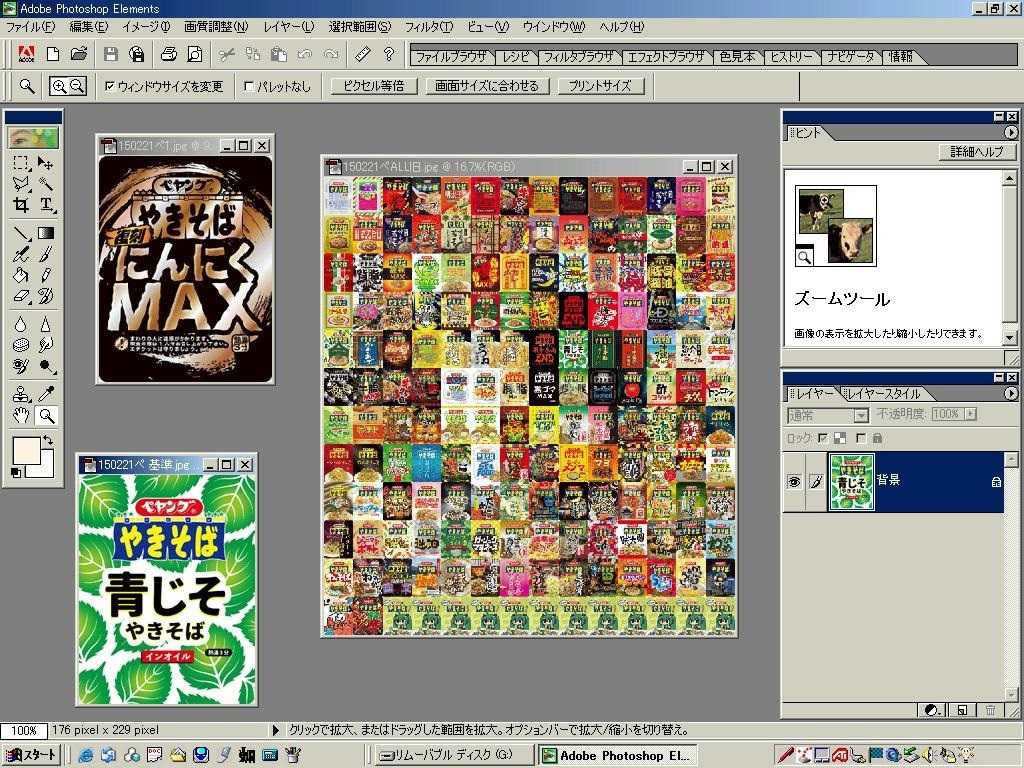Open the Layers palette flyout menu
1024x768 pixels.
coord(1010,393)
